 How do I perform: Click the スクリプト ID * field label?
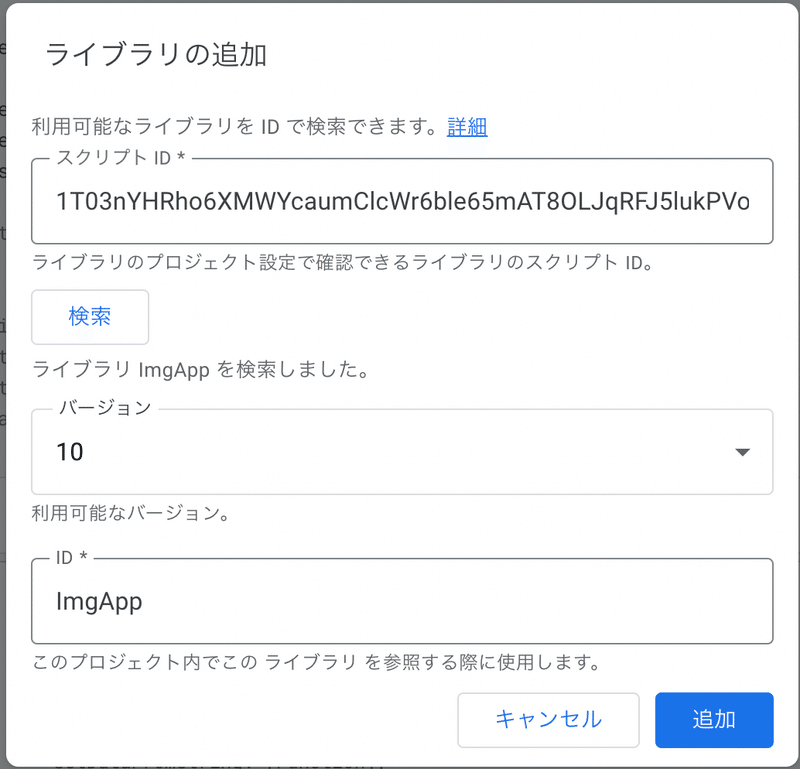coord(121,158)
